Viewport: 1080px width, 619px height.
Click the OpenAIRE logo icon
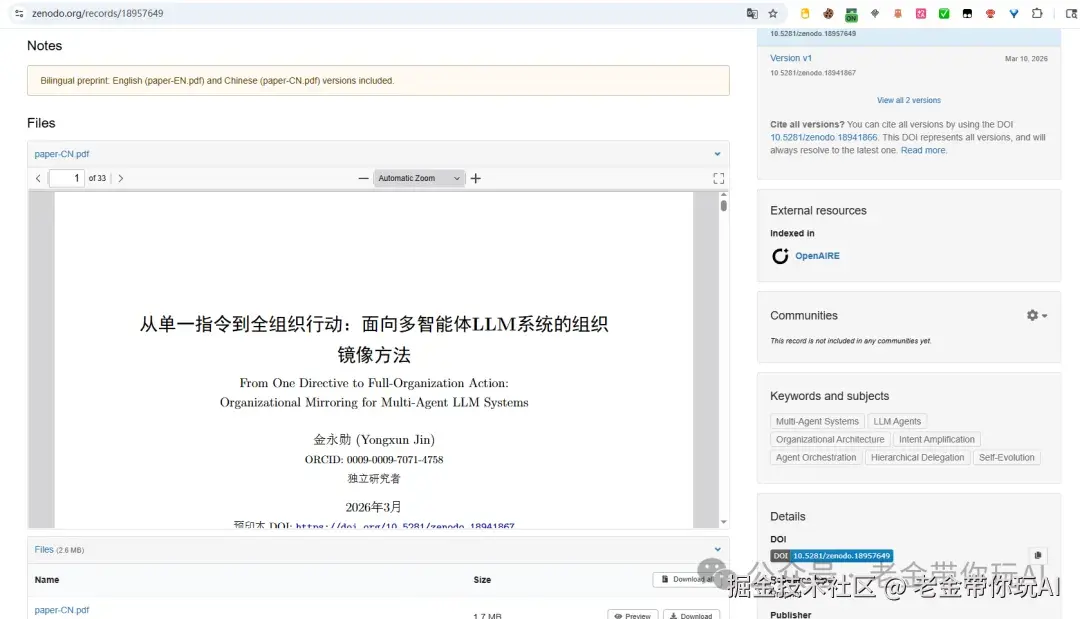click(780, 256)
